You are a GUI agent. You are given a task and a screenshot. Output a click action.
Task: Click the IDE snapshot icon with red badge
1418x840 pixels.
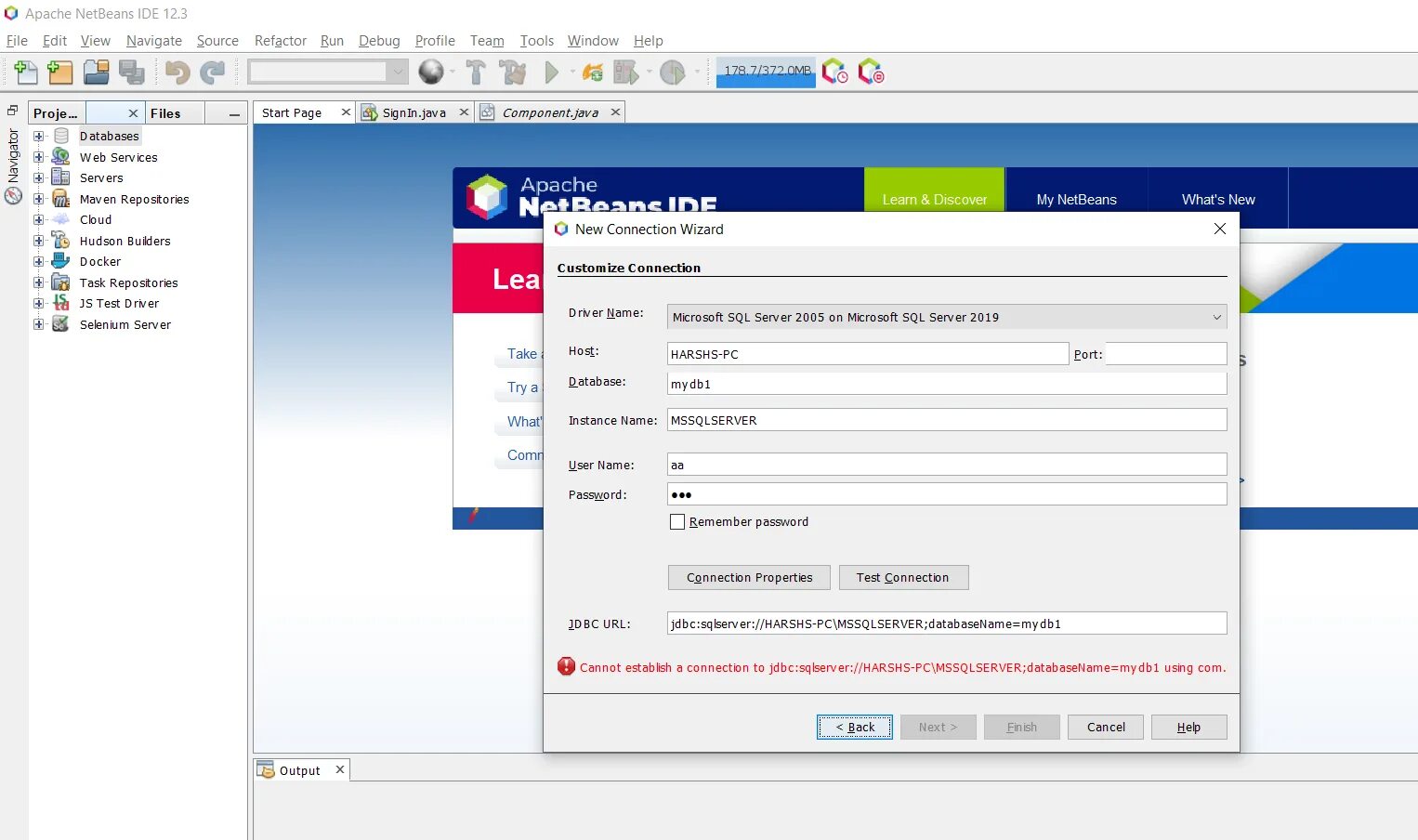coord(871,72)
